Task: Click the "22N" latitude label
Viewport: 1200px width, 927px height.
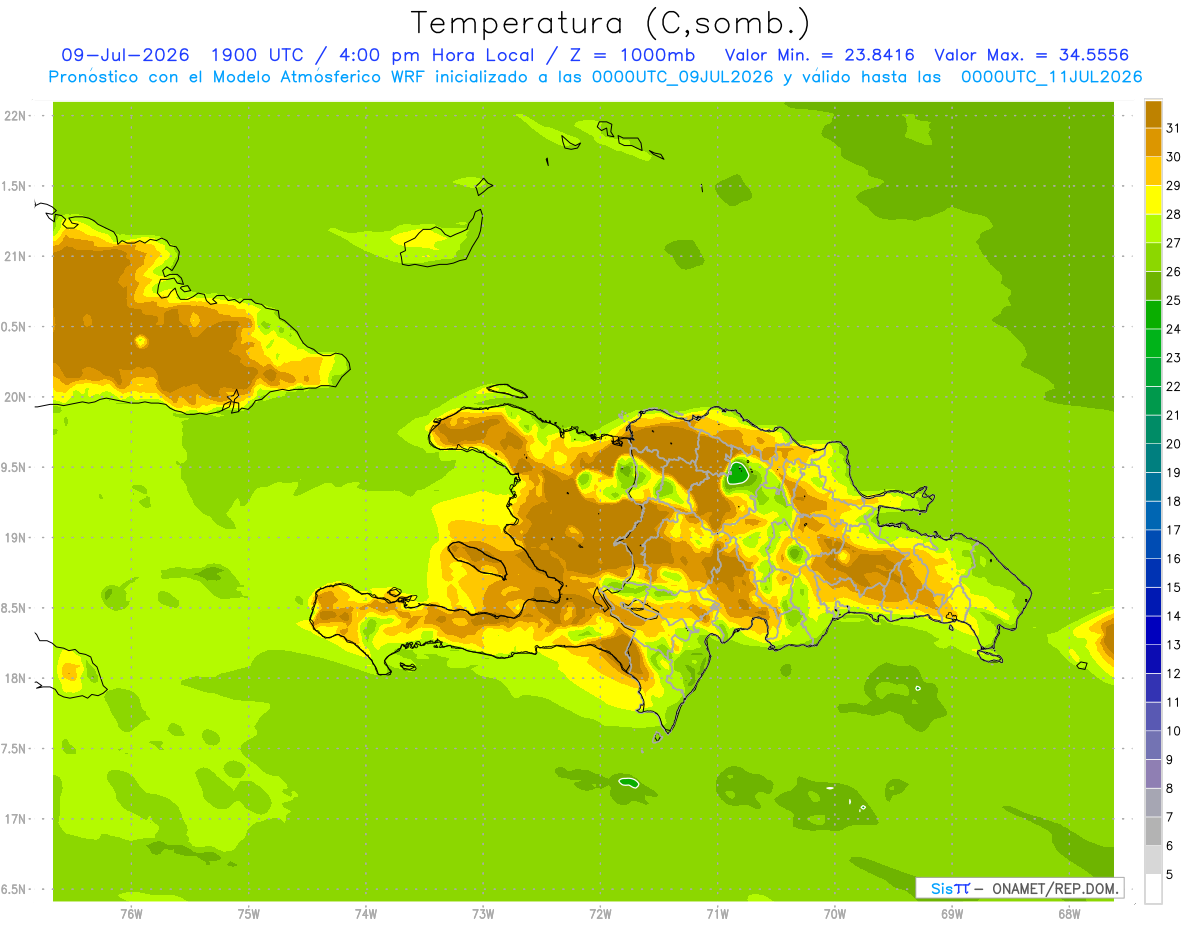Action: pyautogui.click(x=14, y=116)
